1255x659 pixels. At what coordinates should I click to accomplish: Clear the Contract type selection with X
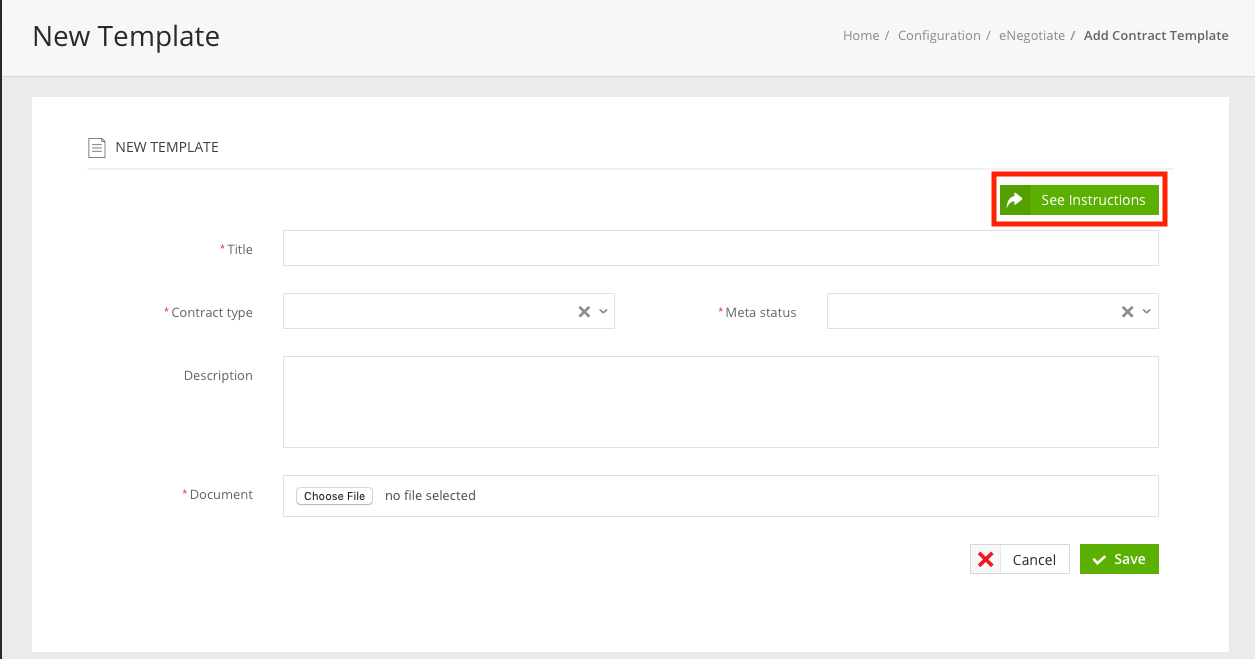[584, 312]
